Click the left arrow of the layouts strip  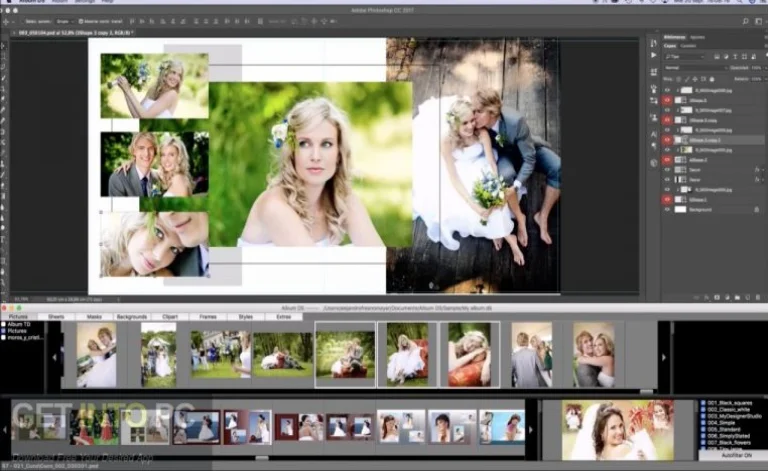pyautogui.click(x=5, y=427)
